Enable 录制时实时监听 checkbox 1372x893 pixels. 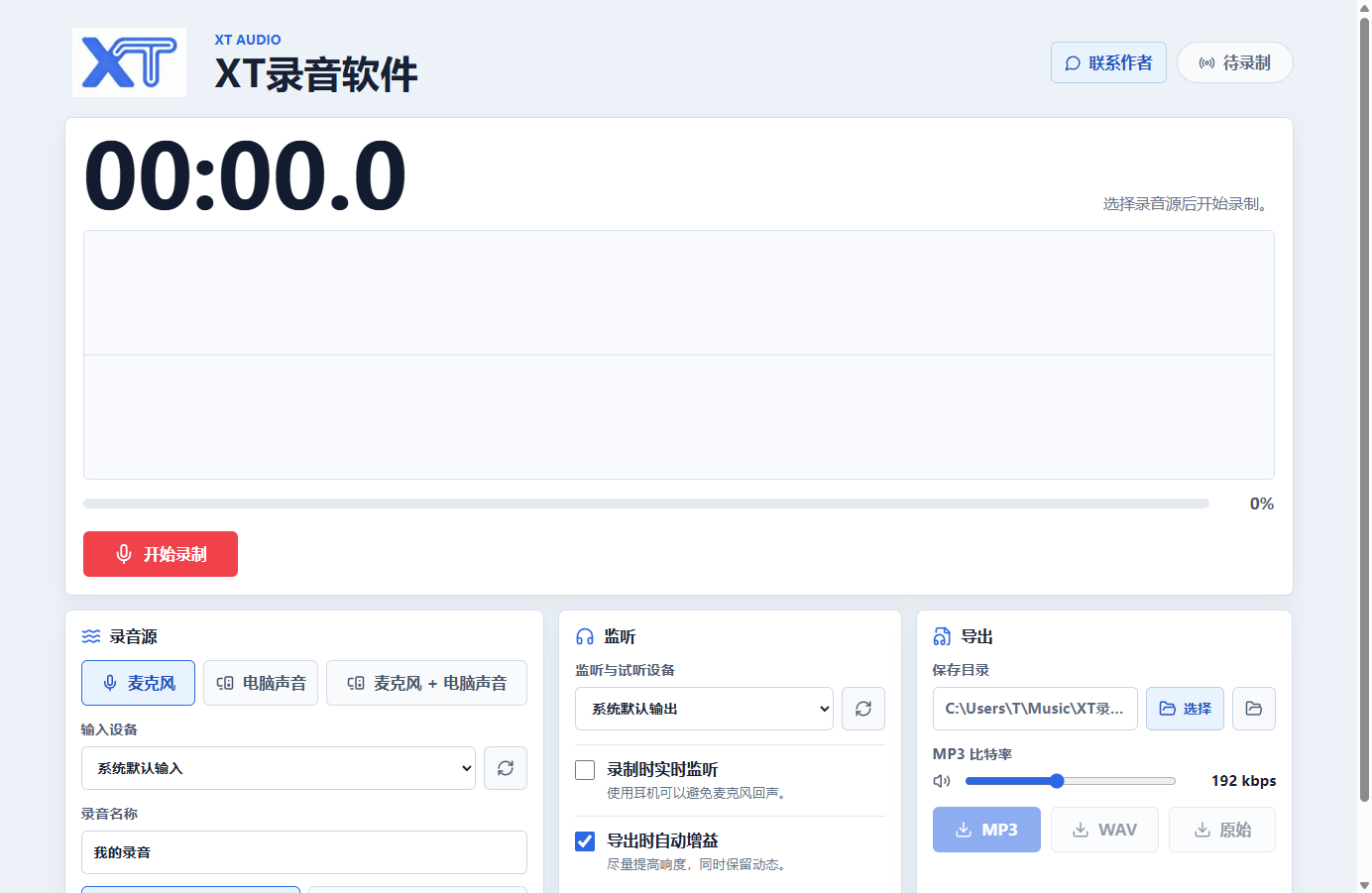[585, 770]
